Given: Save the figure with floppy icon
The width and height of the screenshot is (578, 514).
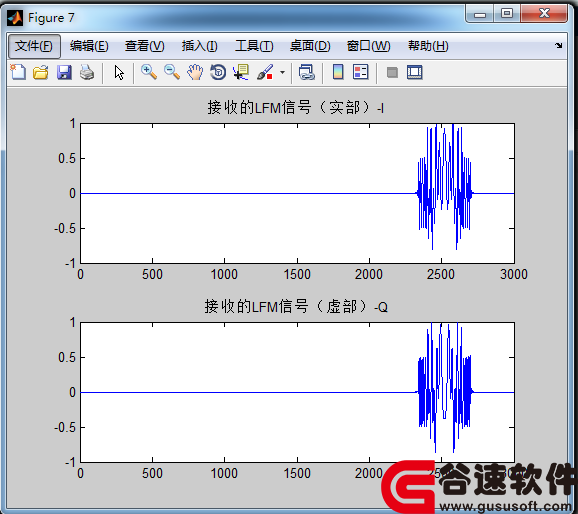Looking at the screenshot, I should point(64,72).
